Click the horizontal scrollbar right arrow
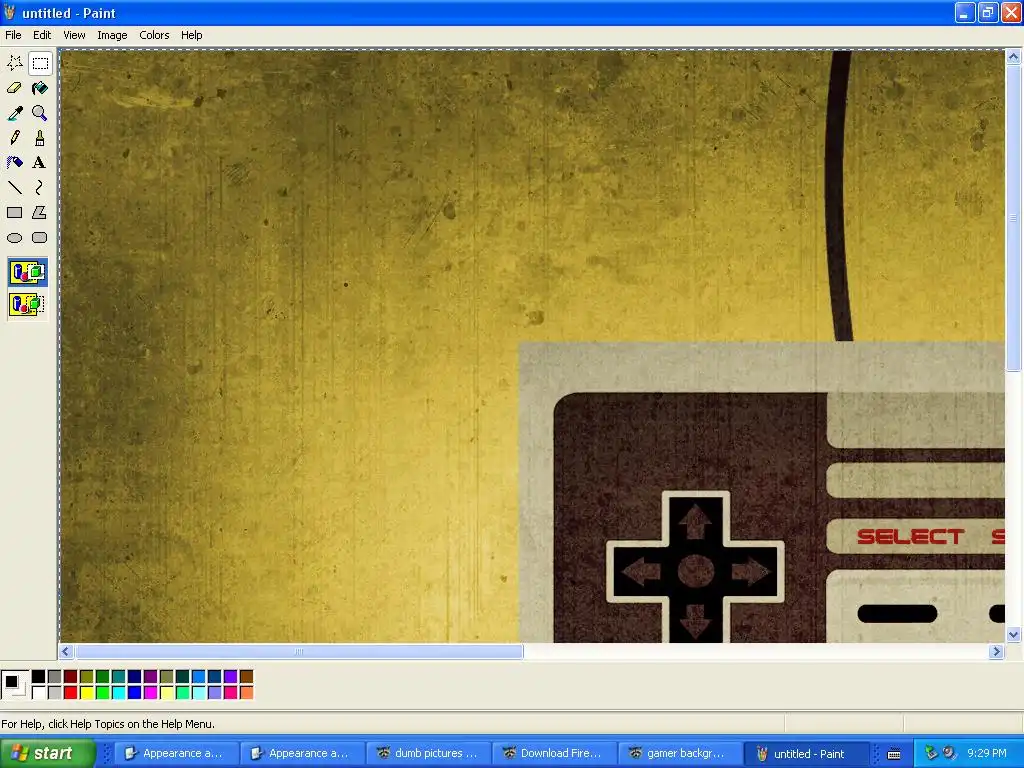The height and width of the screenshot is (768, 1024). pos(996,651)
